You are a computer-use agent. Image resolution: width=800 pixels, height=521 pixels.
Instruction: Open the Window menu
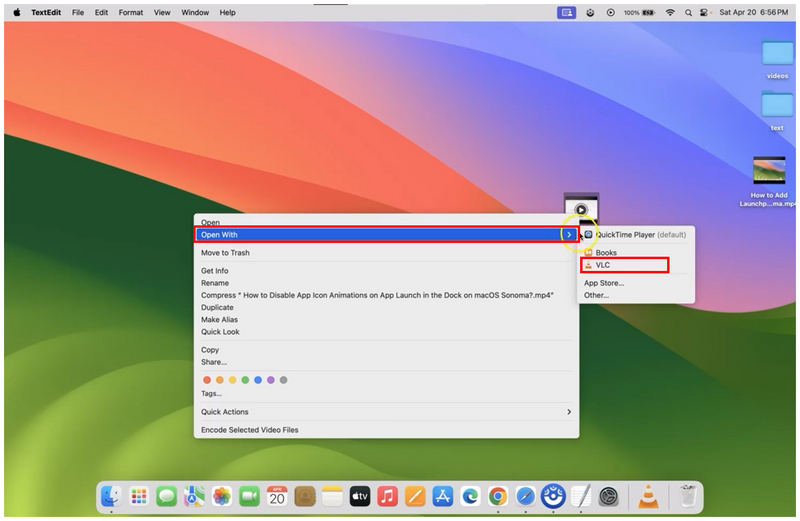click(195, 12)
